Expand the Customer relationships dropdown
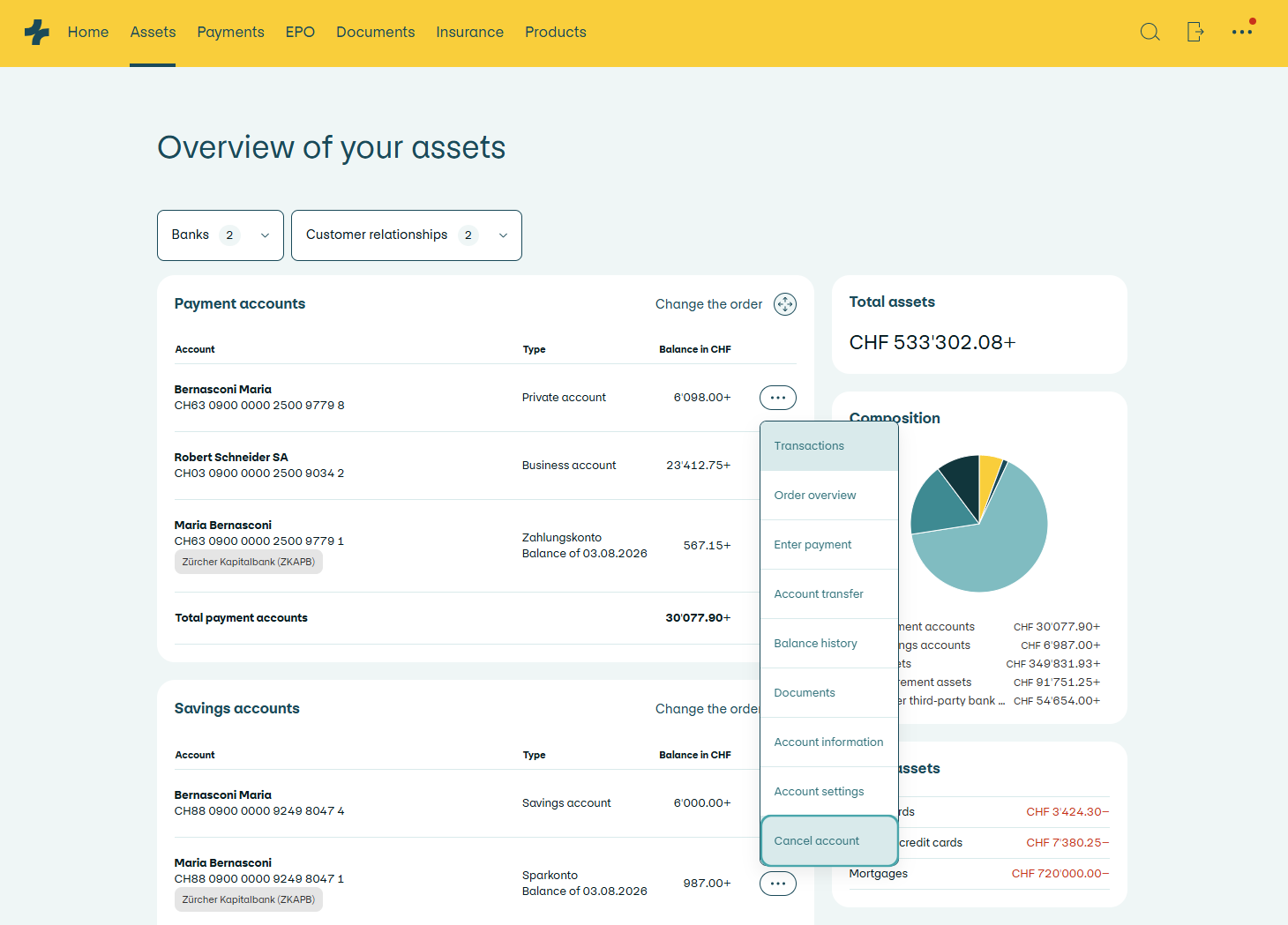The height and width of the screenshot is (925, 1288). point(407,235)
